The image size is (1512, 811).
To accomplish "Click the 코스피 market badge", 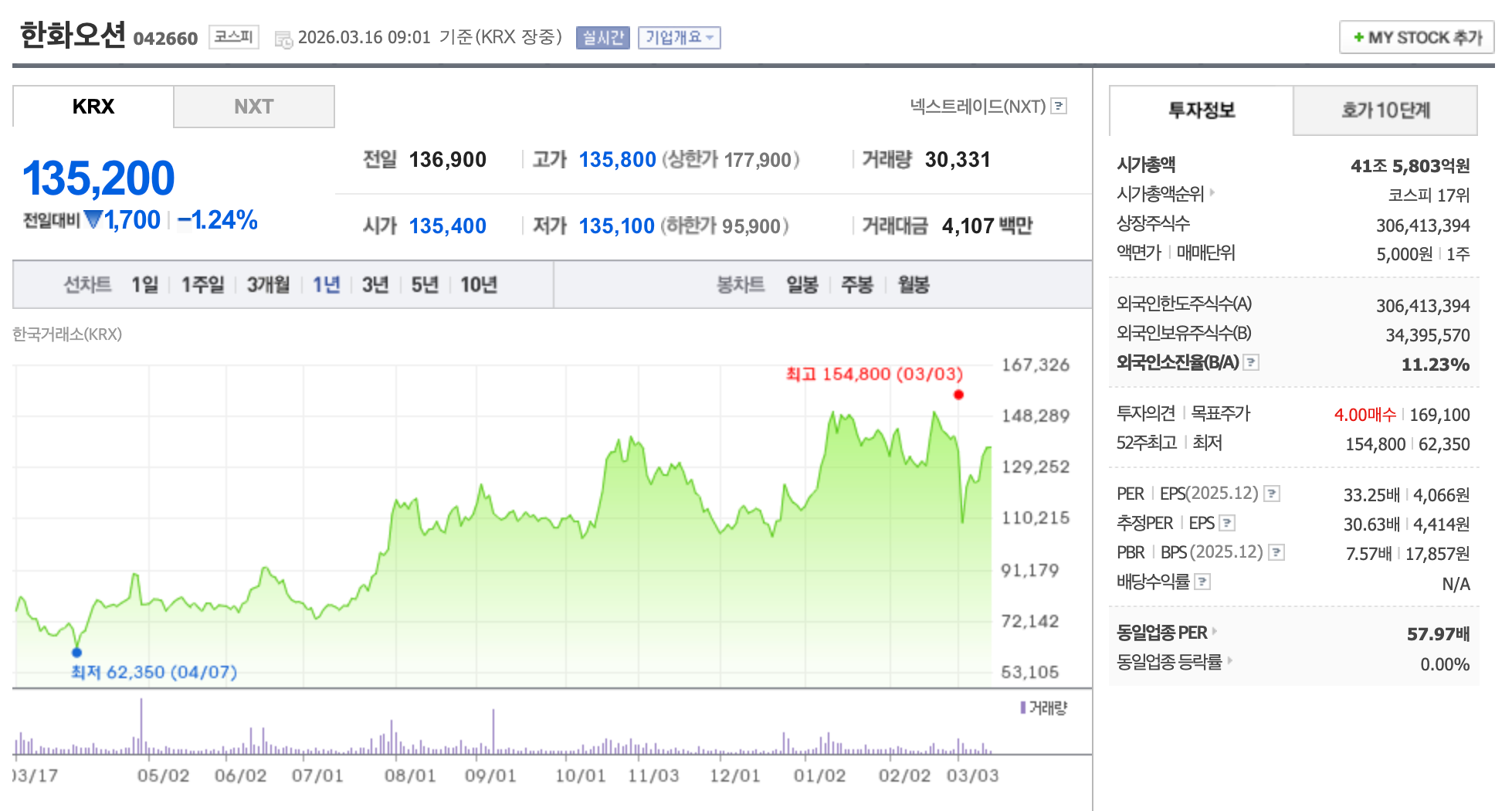I will [x=234, y=37].
